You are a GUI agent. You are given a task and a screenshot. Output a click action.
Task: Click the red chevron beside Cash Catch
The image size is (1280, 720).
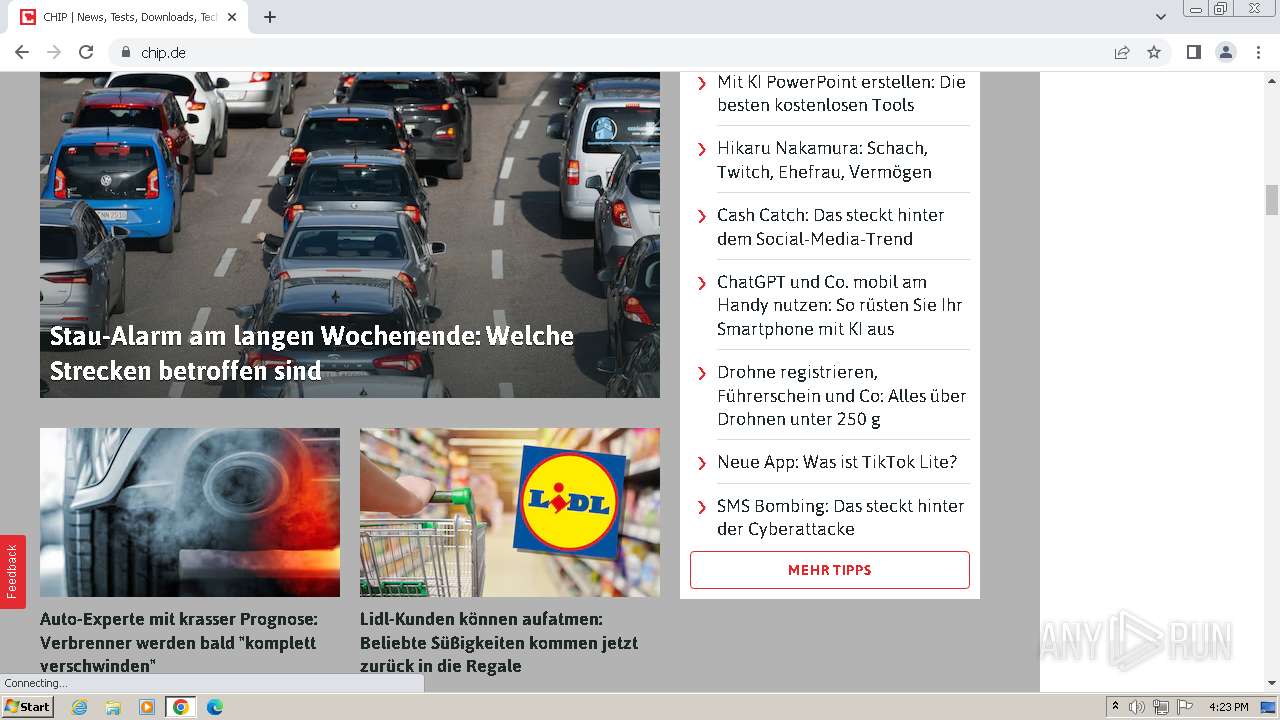pos(702,216)
